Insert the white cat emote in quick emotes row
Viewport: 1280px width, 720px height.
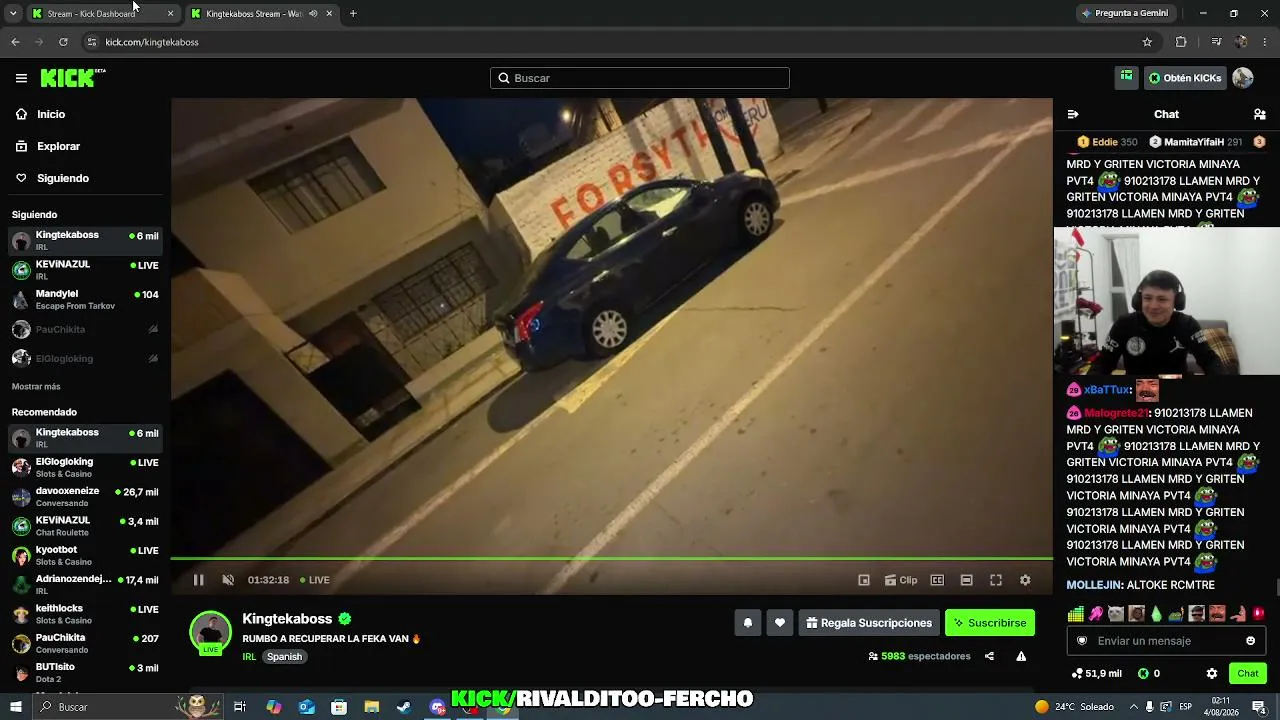click(1116, 614)
